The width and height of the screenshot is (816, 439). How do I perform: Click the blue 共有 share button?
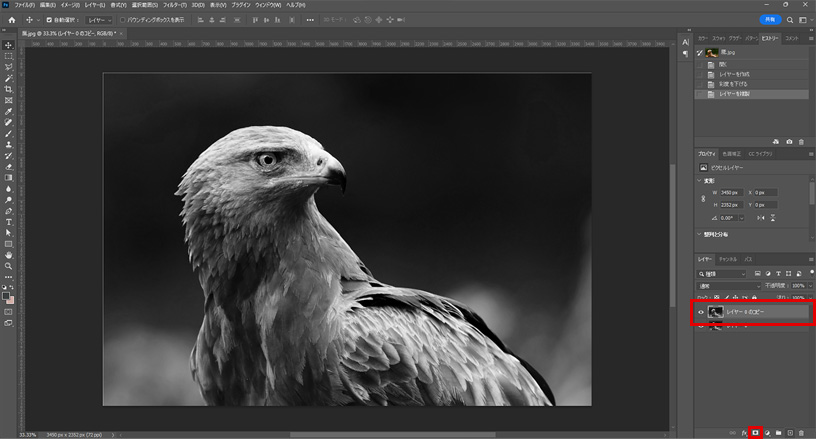click(x=770, y=20)
